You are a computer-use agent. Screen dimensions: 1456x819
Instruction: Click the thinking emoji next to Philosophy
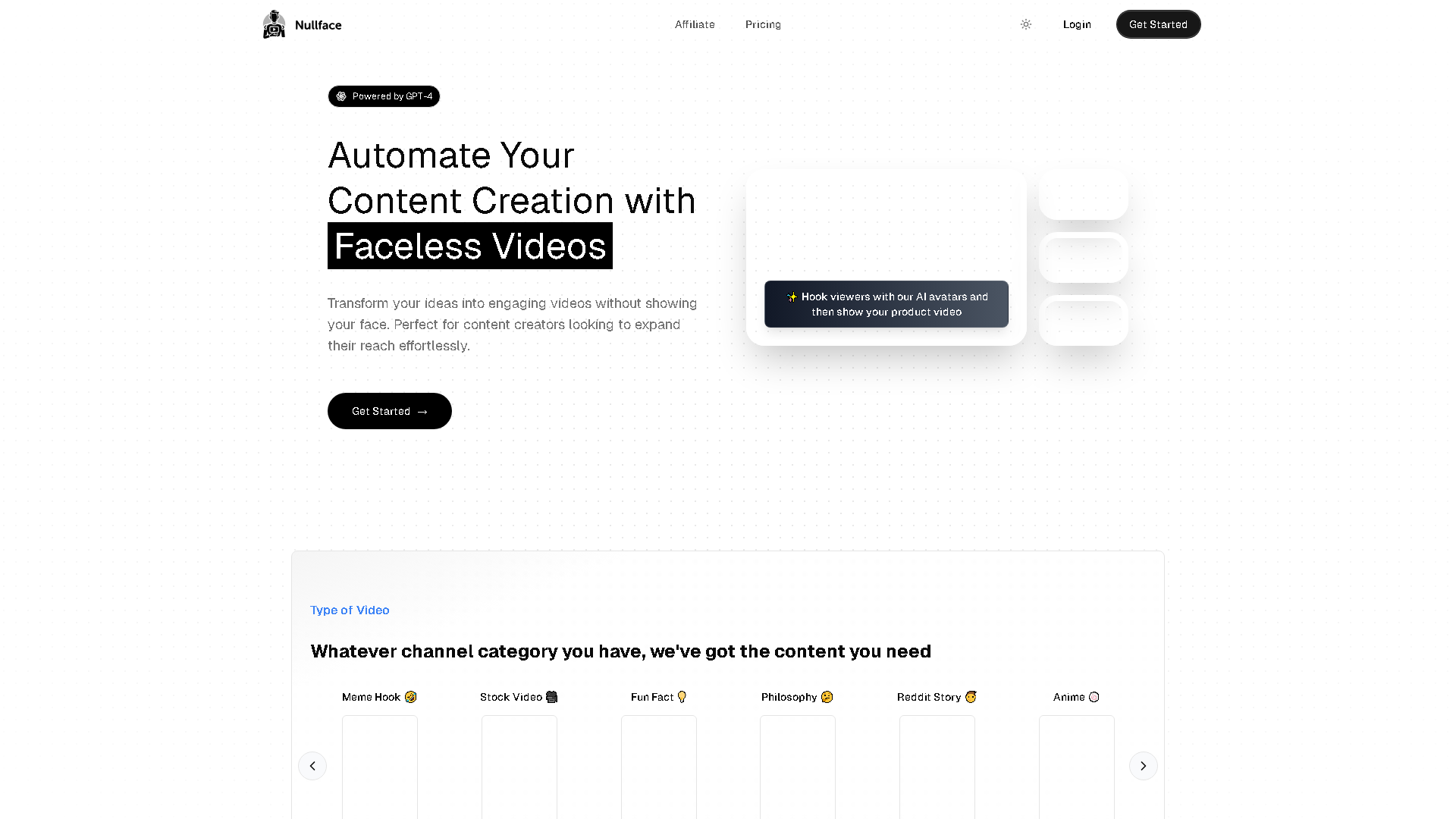click(827, 696)
